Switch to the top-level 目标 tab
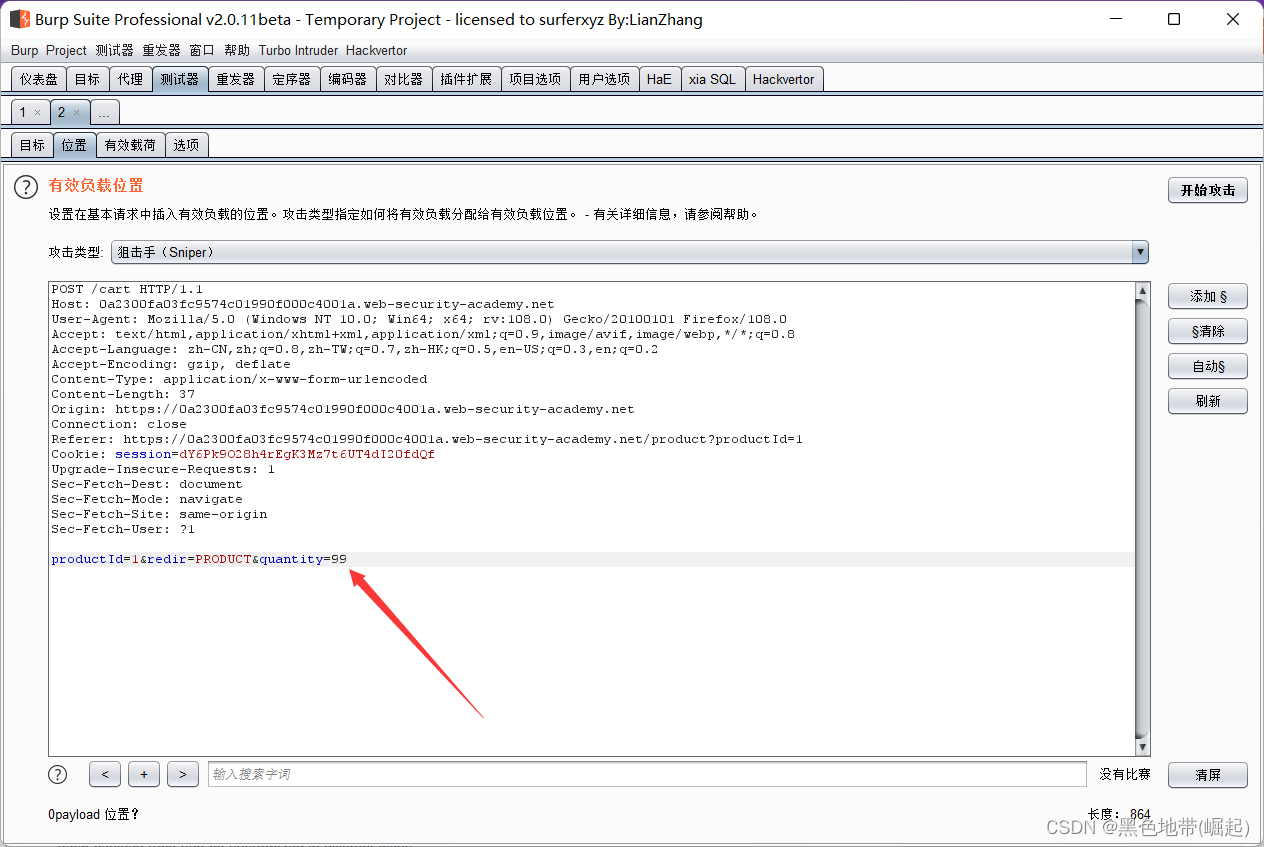The width and height of the screenshot is (1264, 847). [87, 79]
